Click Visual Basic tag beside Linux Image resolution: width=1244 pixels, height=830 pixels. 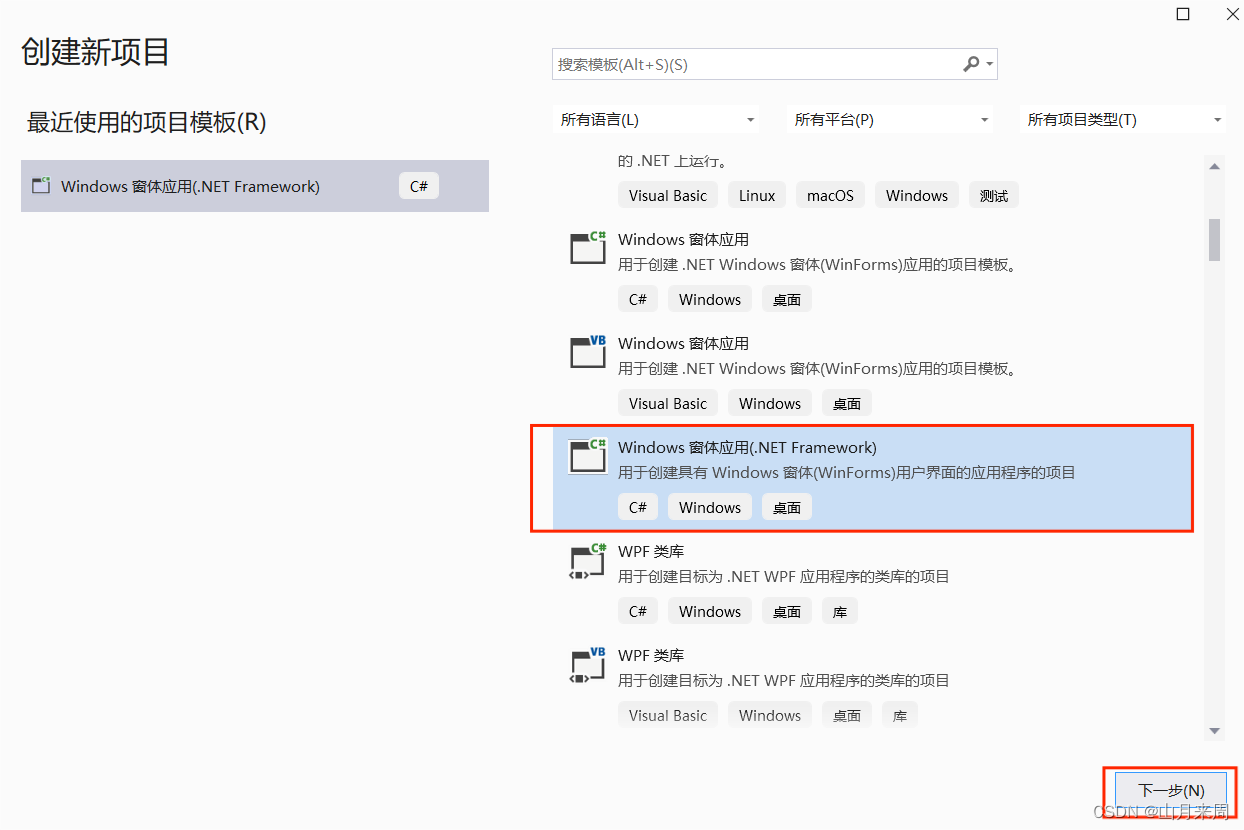coord(668,196)
